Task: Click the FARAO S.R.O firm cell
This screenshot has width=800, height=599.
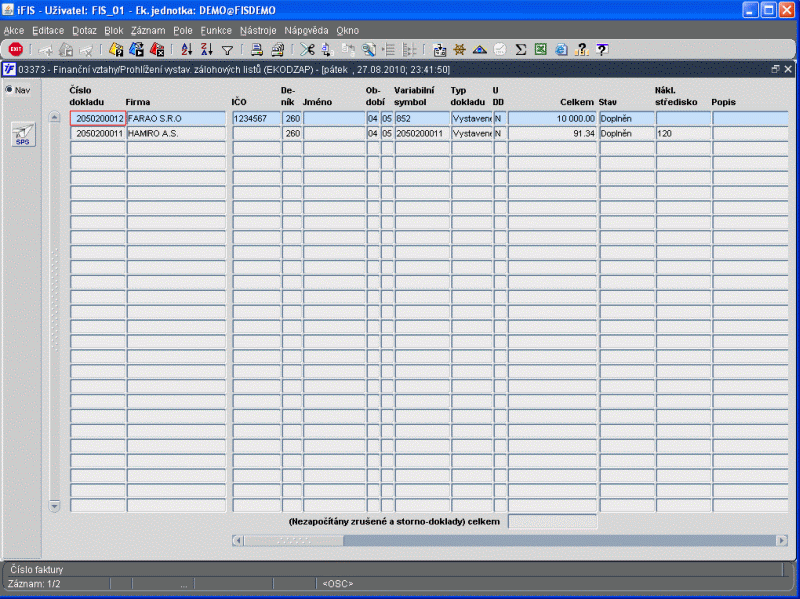Action: [x=176, y=118]
